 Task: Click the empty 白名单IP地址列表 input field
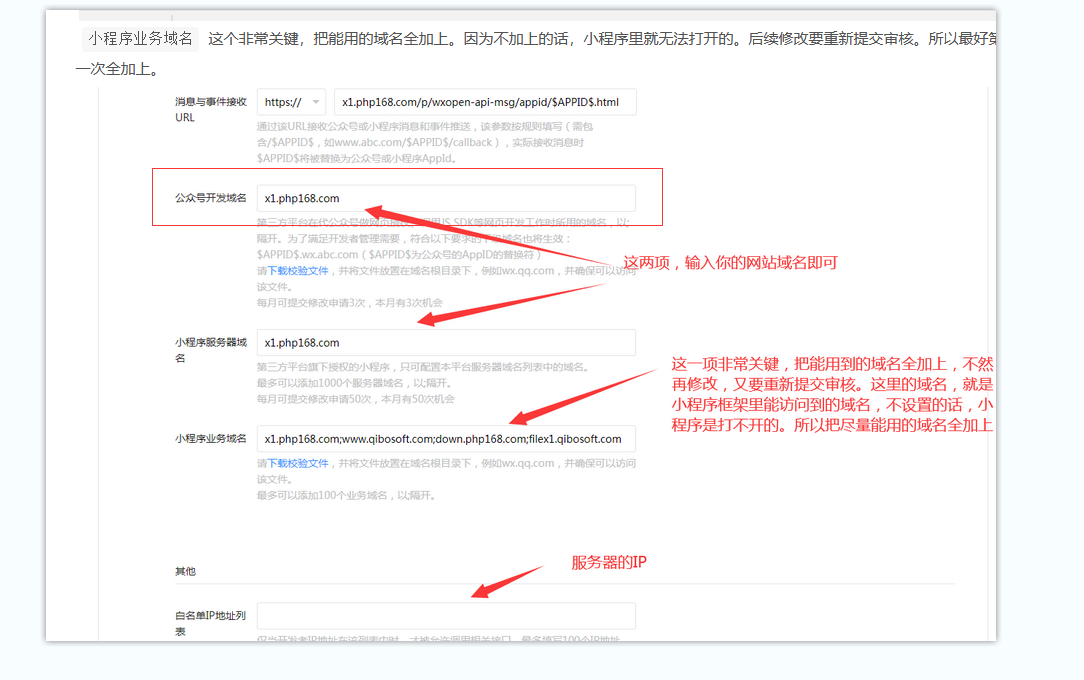[445, 616]
